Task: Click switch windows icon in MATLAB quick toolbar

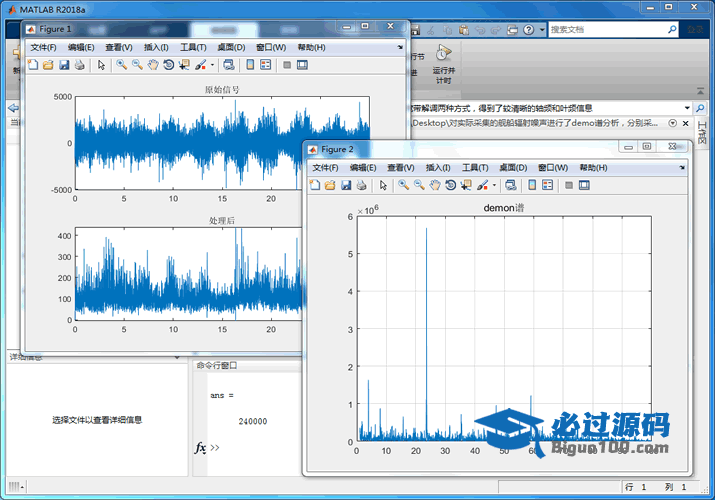Action: (513, 30)
